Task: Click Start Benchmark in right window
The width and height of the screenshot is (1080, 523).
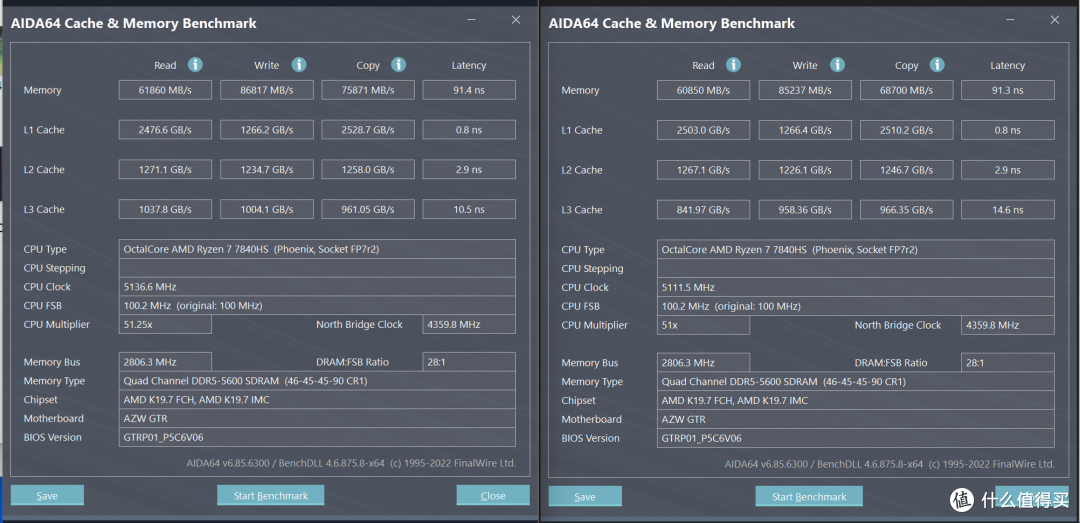Action: (809, 496)
